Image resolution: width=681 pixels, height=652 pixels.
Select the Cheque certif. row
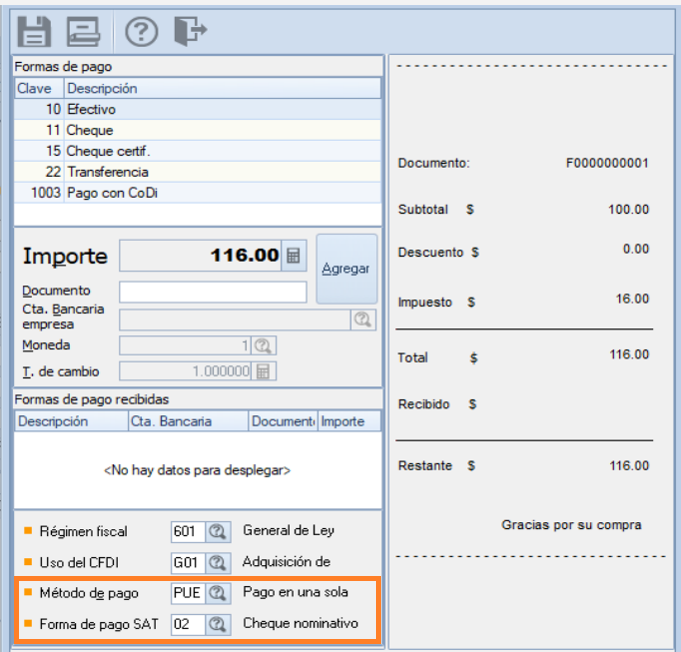point(198,151)
